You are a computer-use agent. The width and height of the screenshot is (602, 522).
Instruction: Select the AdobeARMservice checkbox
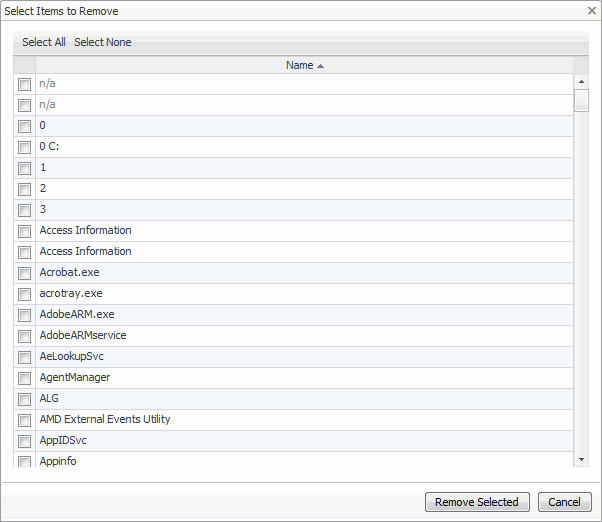25,336
